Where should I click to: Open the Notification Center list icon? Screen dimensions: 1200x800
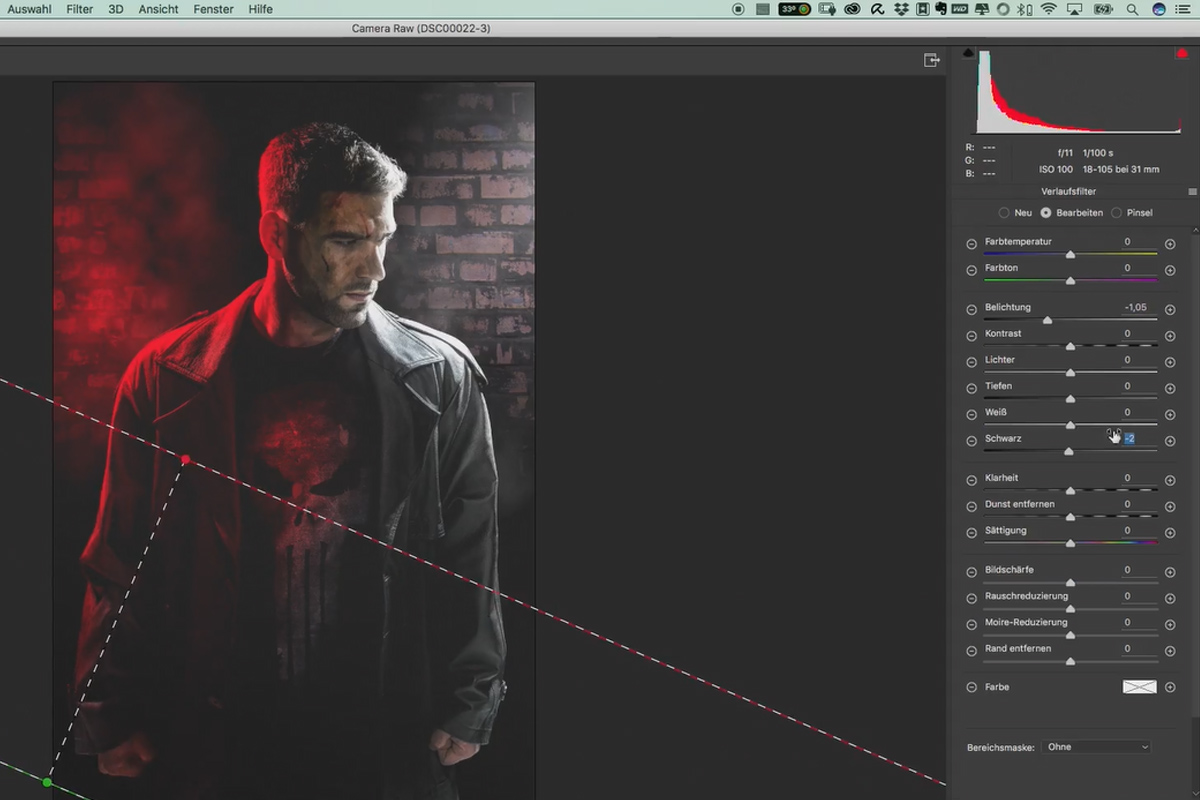coord(1185,9)
